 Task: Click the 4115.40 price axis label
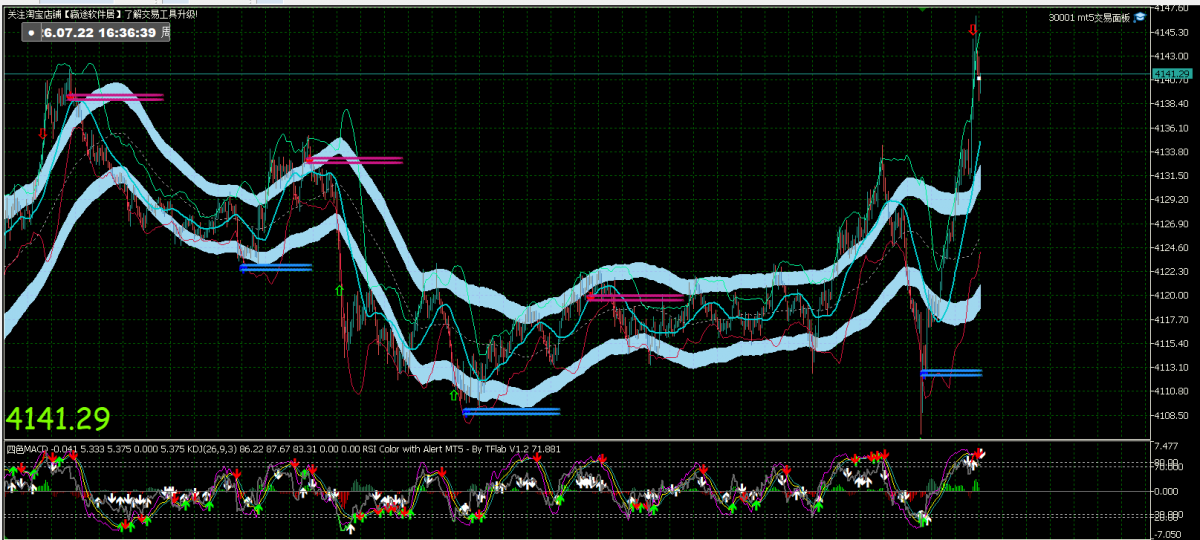1172,344
